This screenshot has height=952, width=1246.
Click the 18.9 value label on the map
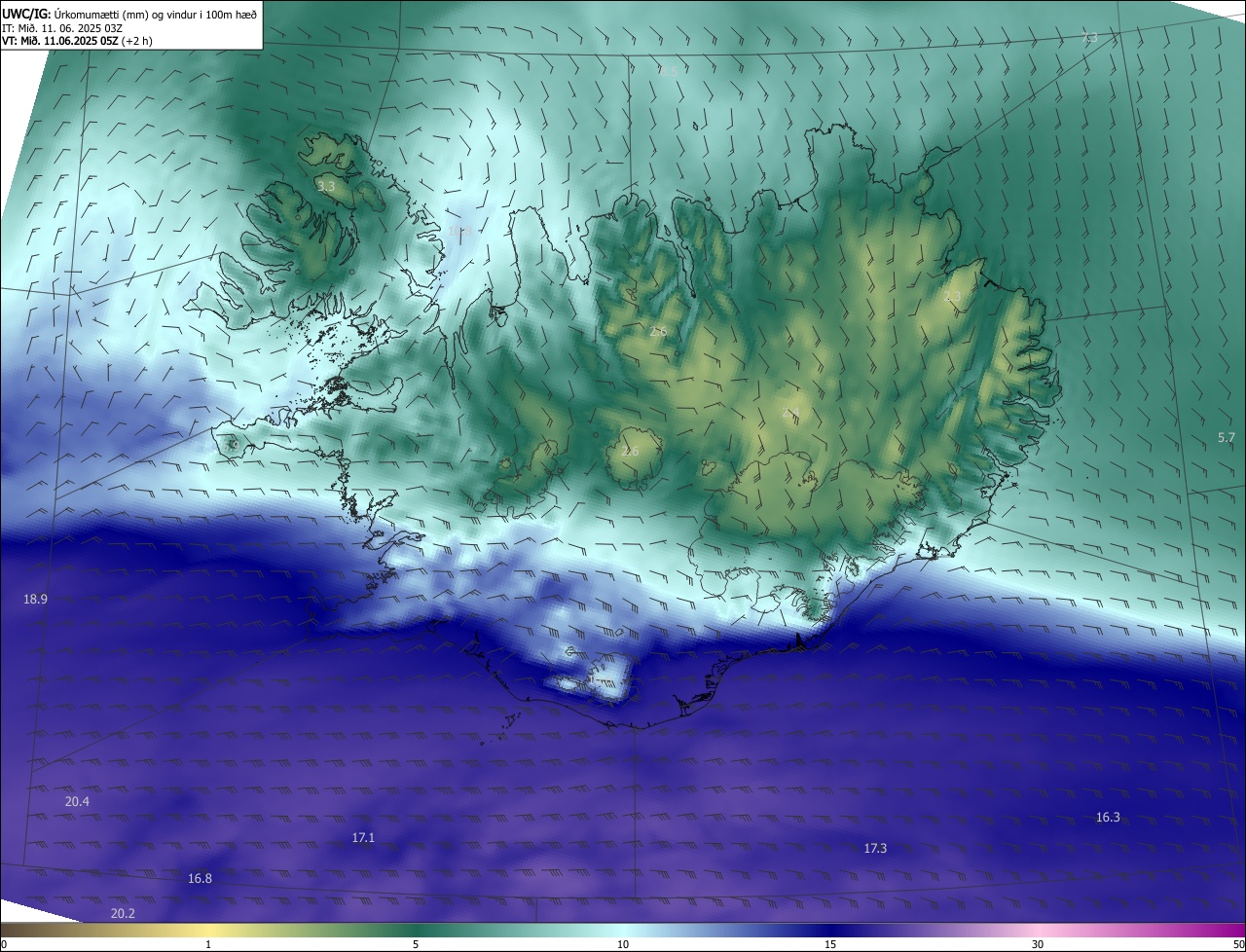pyautogui.click(x=35, y=600)
